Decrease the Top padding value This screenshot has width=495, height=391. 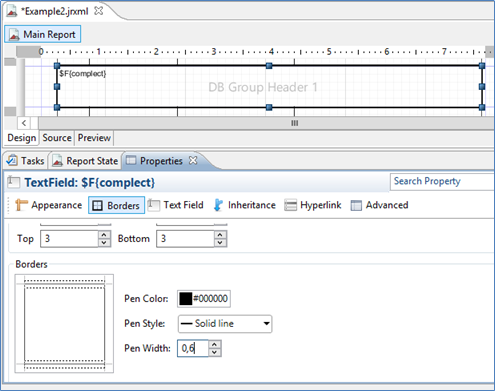pyautogui.click(x=104, y=243)
